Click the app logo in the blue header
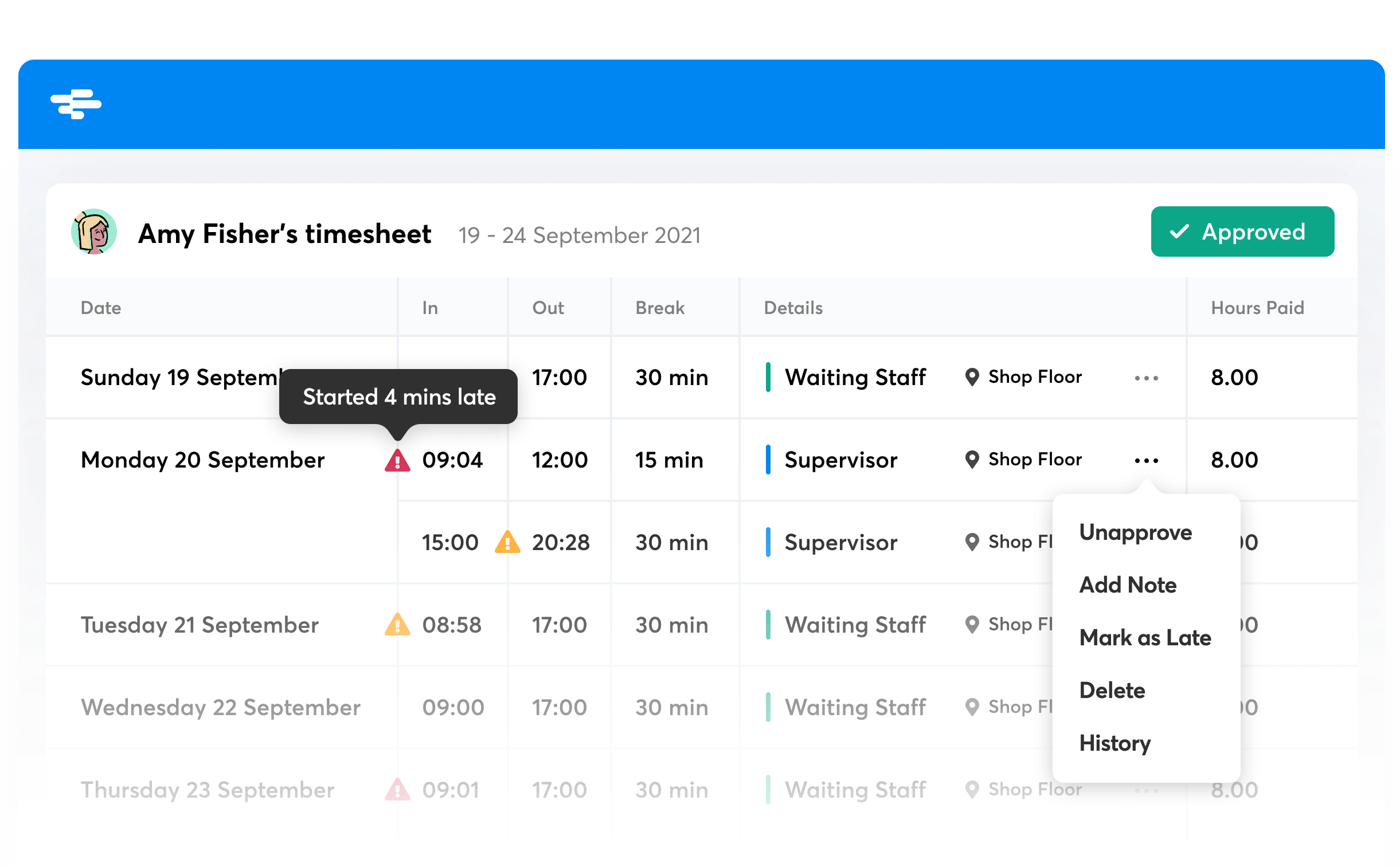Image resolution: width=1400 pixels, height=867 pixels. (76, 104)
